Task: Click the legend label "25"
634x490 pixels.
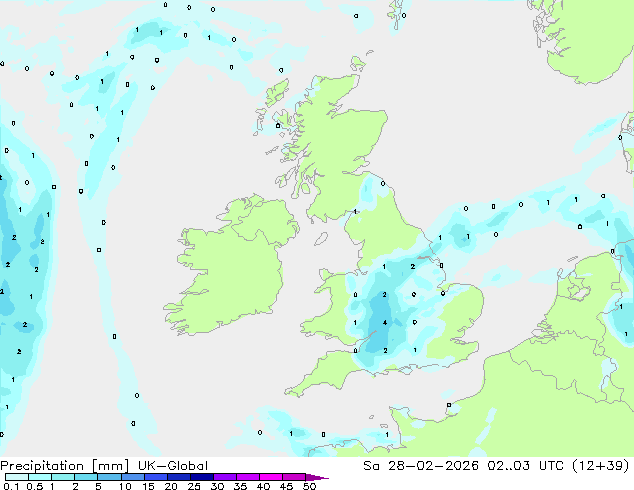Action: click(x=194, y=486)
